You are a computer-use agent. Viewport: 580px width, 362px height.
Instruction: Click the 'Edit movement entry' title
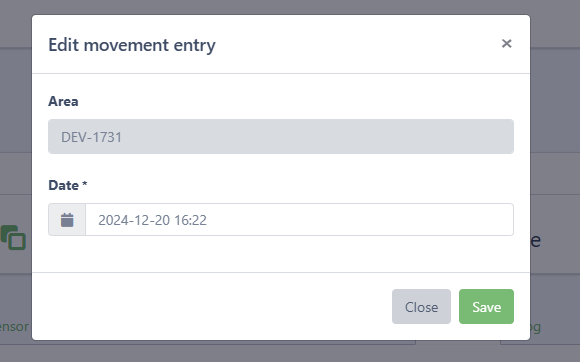(x=132, y=45)
